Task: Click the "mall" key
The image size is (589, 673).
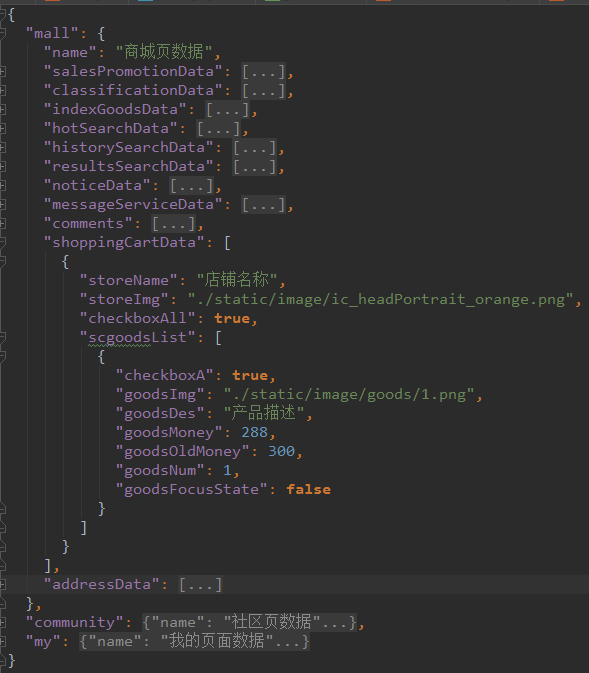Action: pos(52,33)
